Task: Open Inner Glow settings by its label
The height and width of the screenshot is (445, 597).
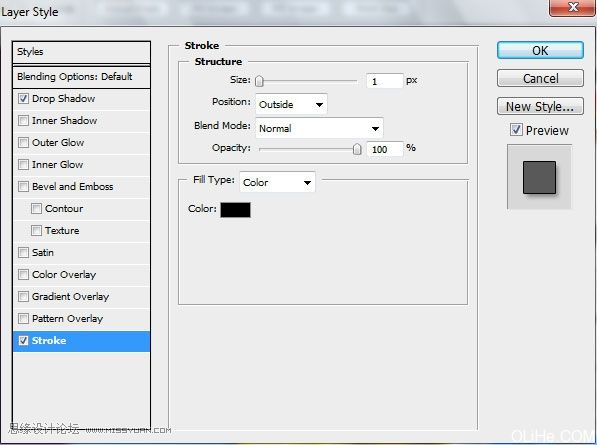Action: [x=57, y=165]
